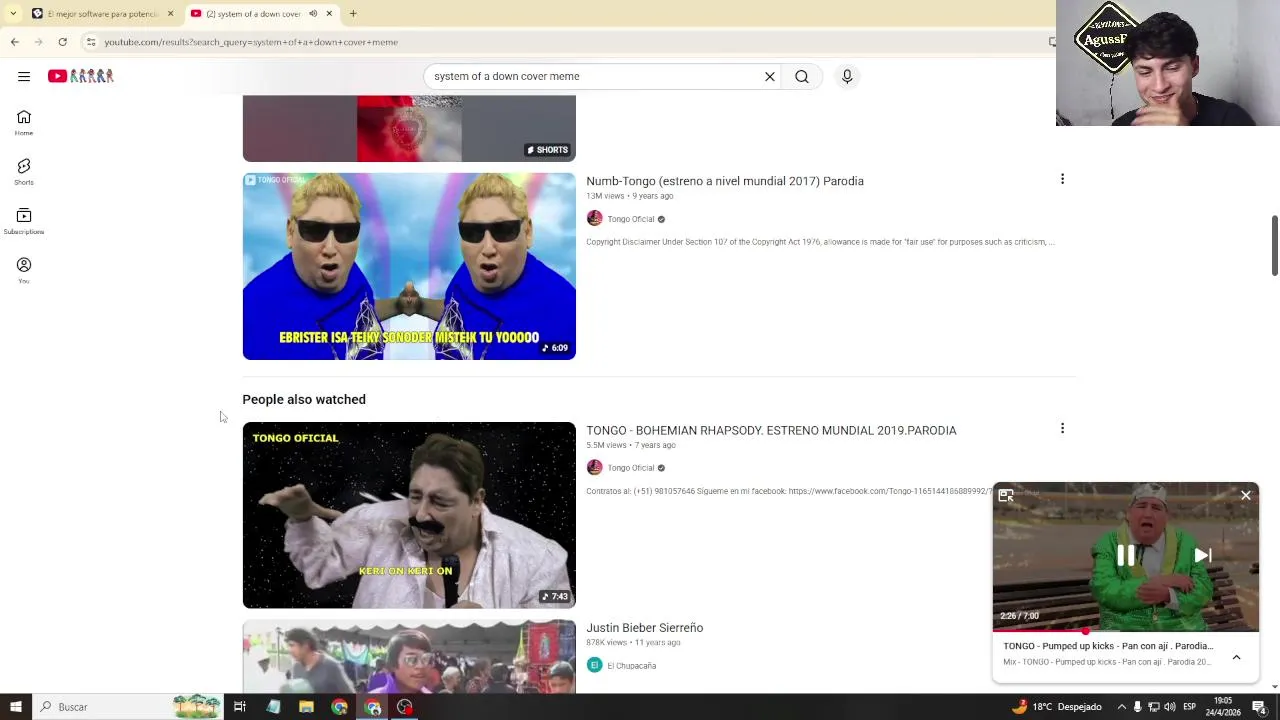Open options menu for Bohemian Rhapsody video
The width and height of the screenshot is (1280, 720).
(x=1062, y=428)
